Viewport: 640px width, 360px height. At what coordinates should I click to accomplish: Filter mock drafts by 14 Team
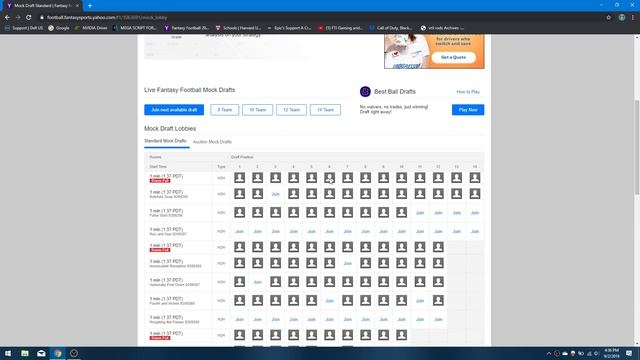pyautogui.click(x=325, y=110)
